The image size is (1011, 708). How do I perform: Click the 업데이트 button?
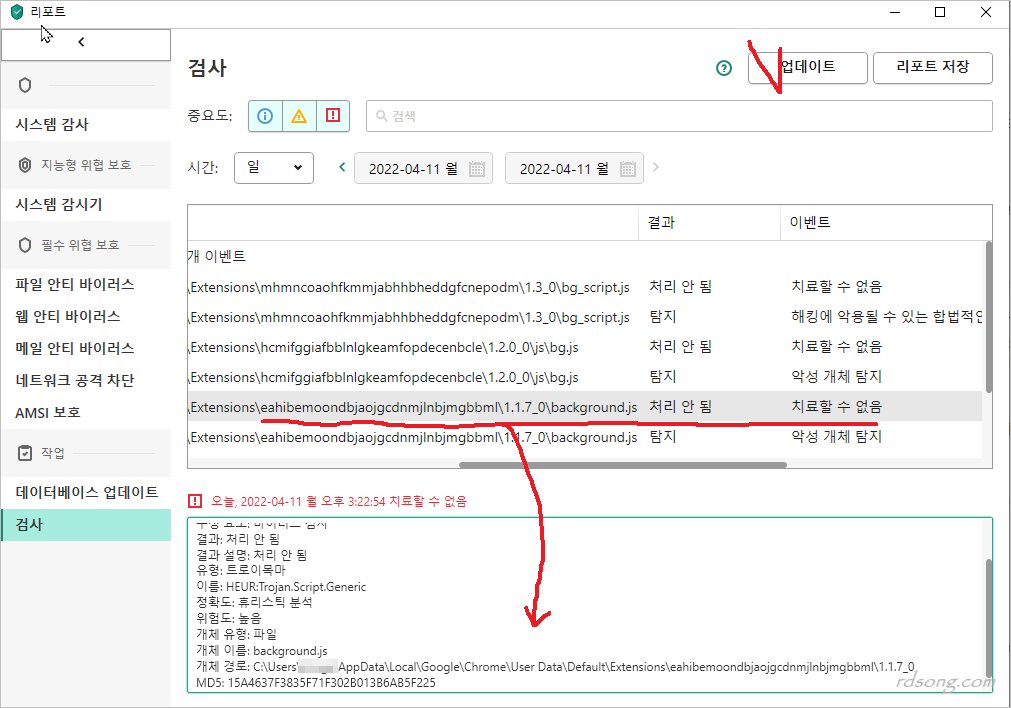[806, 67]
